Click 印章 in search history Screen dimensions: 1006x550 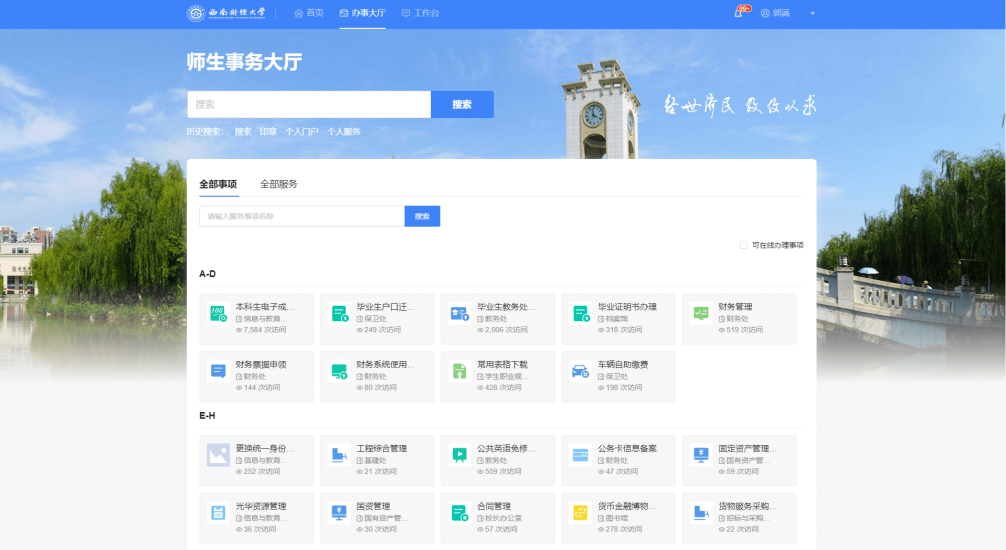[268, 131]
